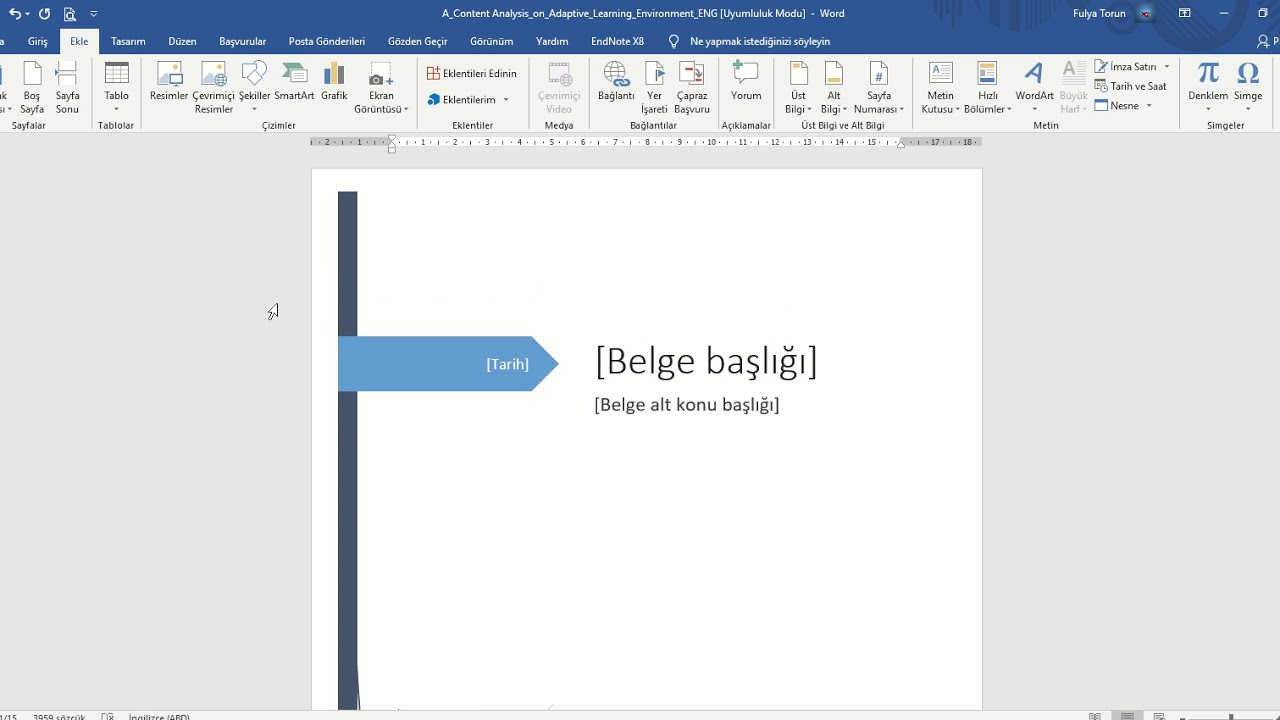1280x720 pixels.
Task: Switch to the Giriş tab
Action: 37,42
